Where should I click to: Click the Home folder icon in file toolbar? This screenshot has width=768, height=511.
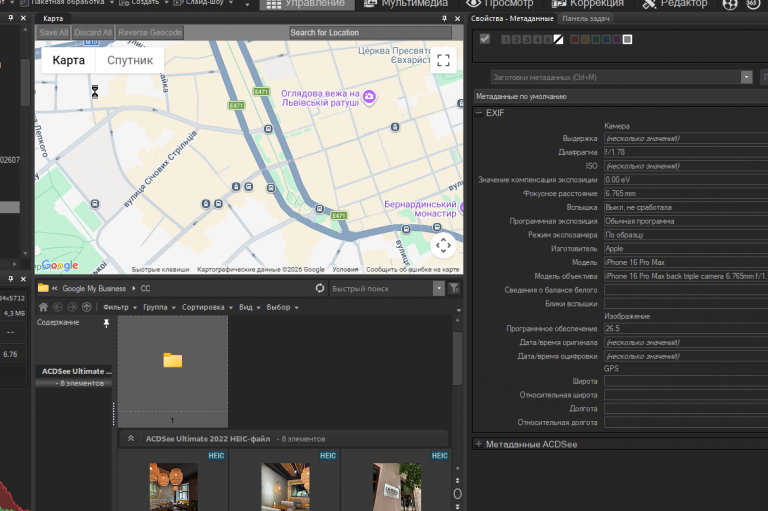pos(43,307)
